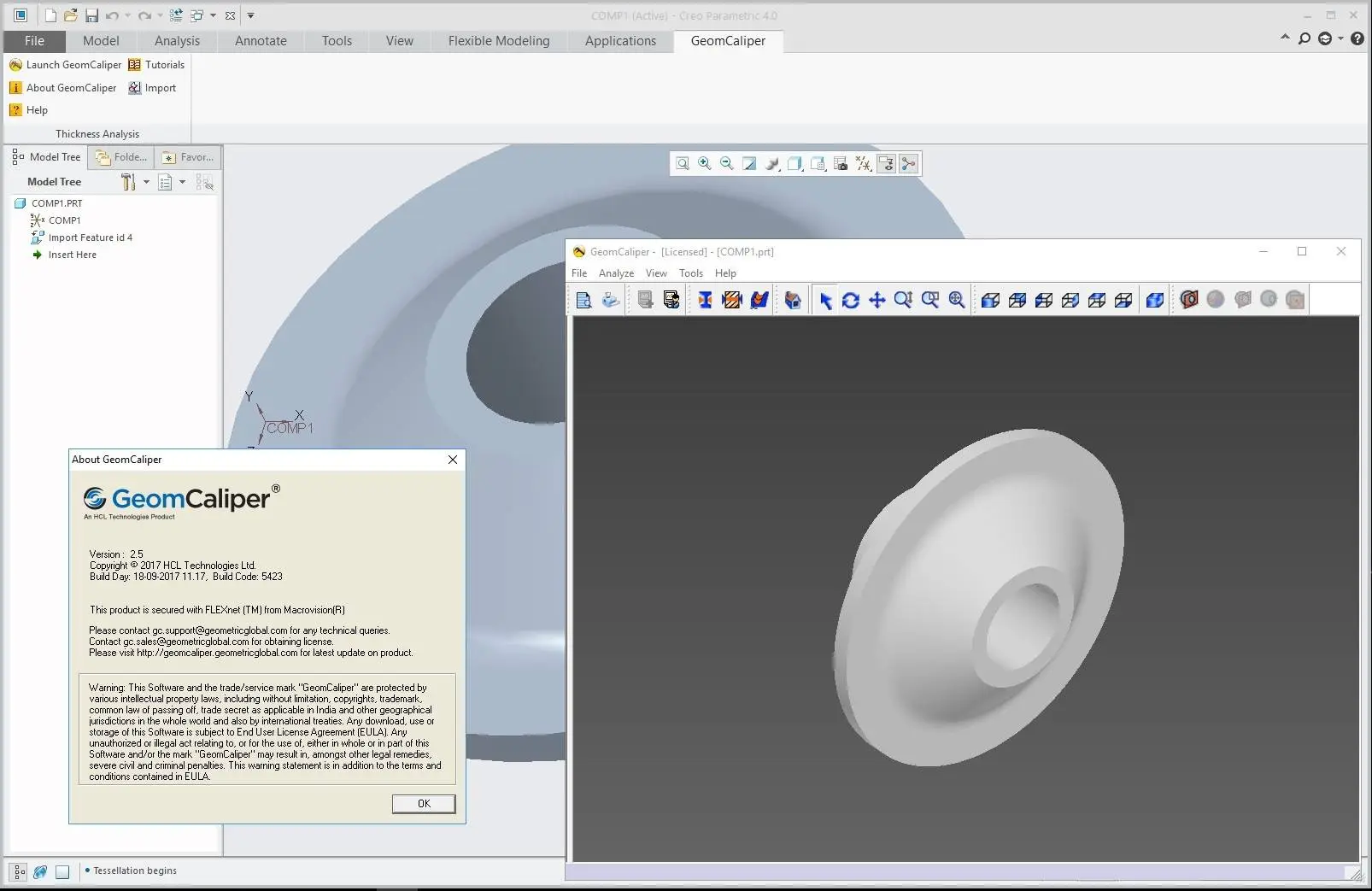
Task: Open the Undo history dropdown arrow
Action: [127, 15]
